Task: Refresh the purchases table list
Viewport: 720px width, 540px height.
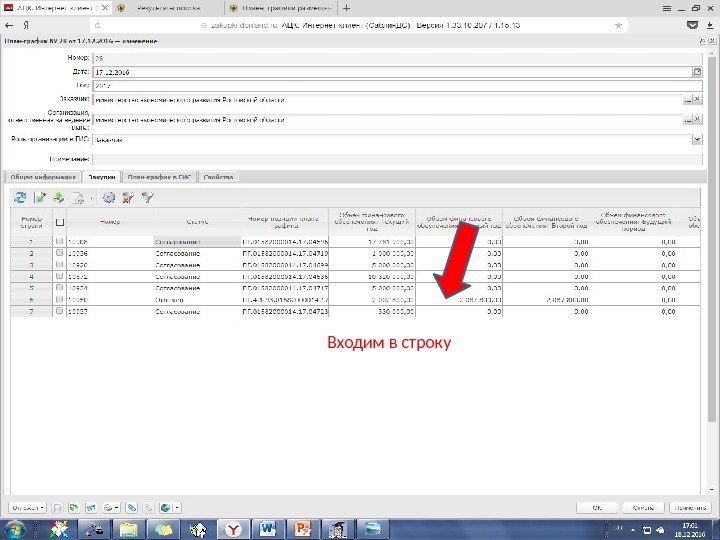Action: [20, 198]
